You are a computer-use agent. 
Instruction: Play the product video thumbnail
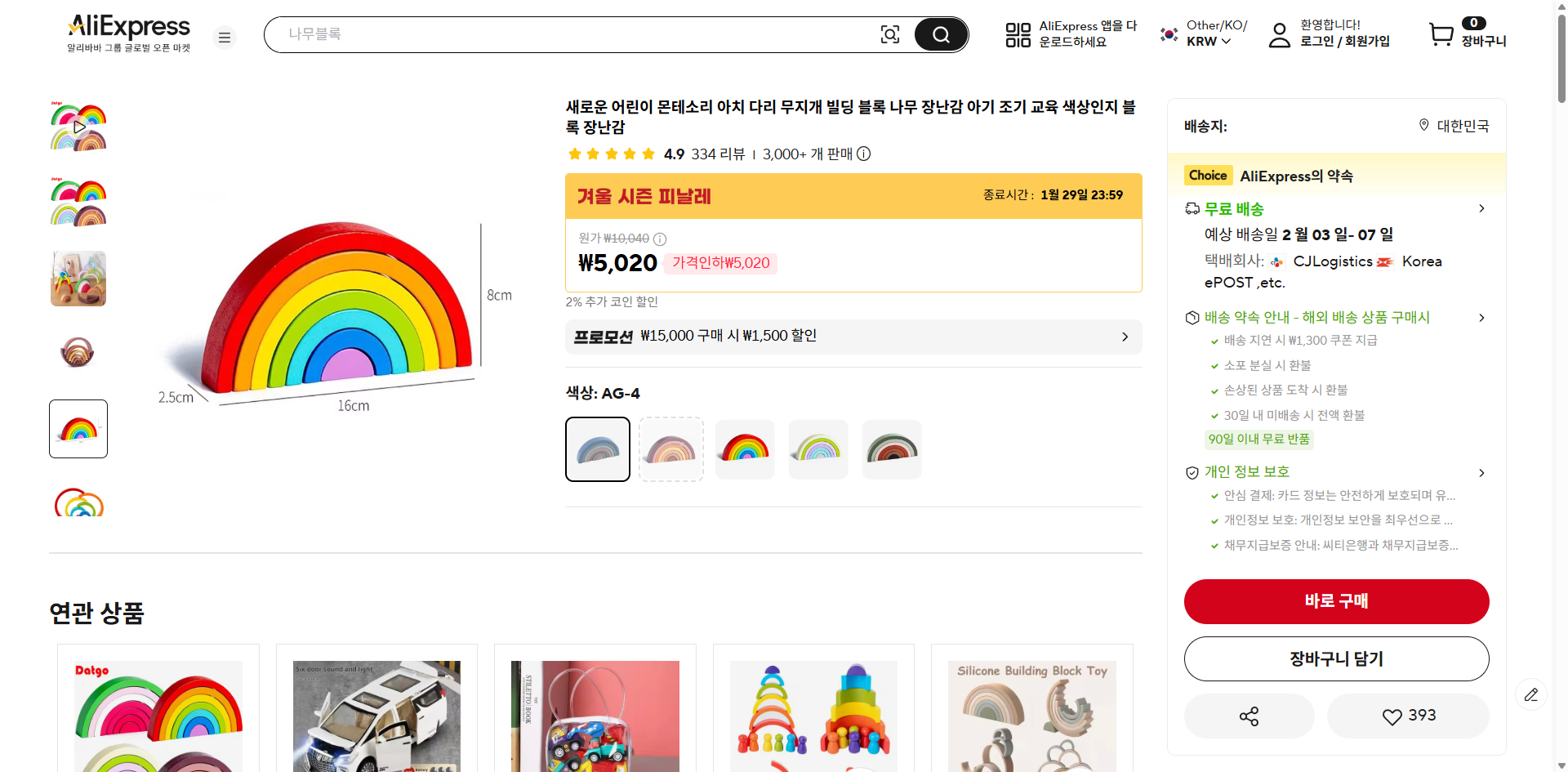click(x=79, y=127)
